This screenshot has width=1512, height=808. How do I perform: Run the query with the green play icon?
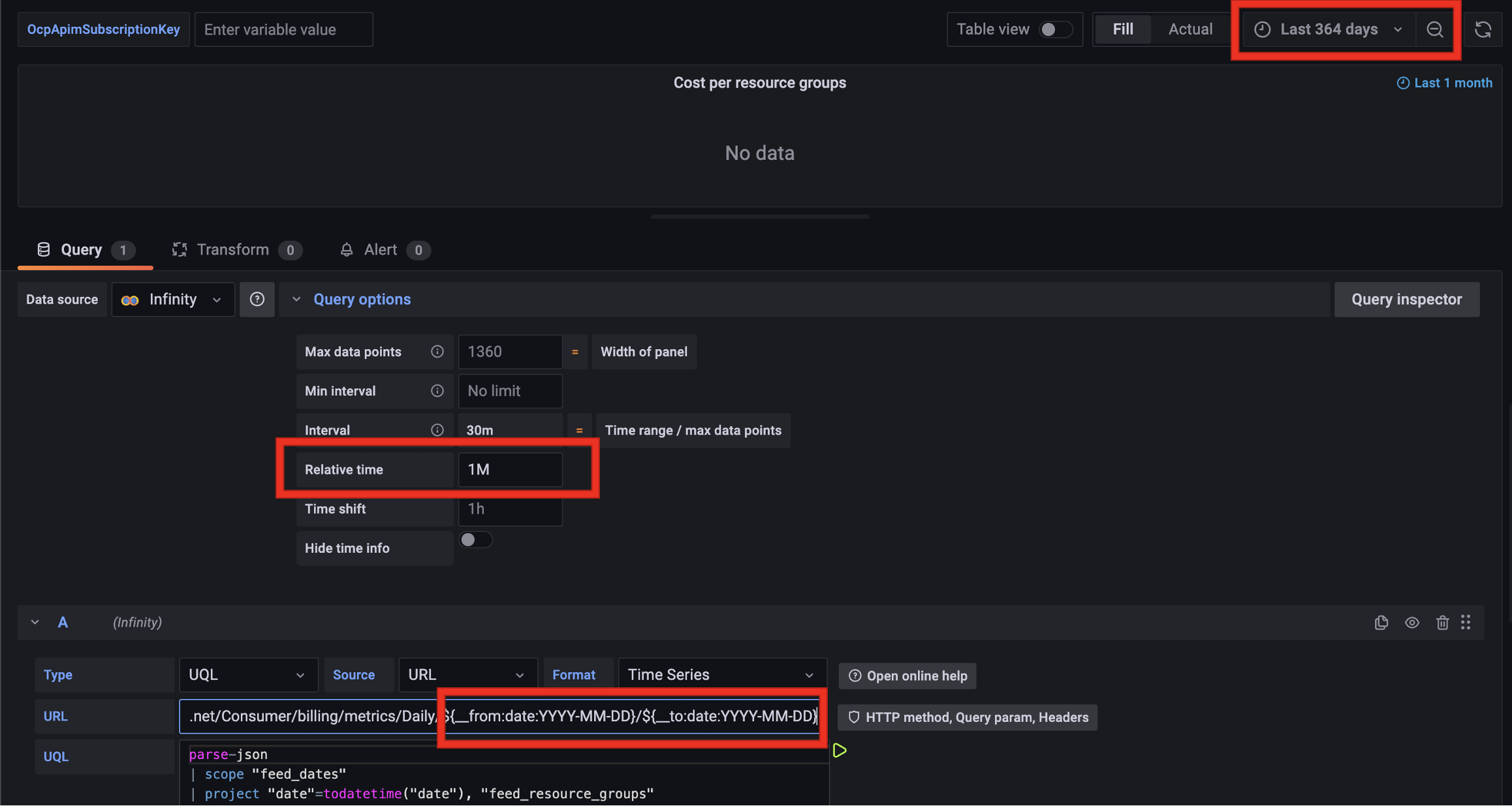[x=840, y=751]
